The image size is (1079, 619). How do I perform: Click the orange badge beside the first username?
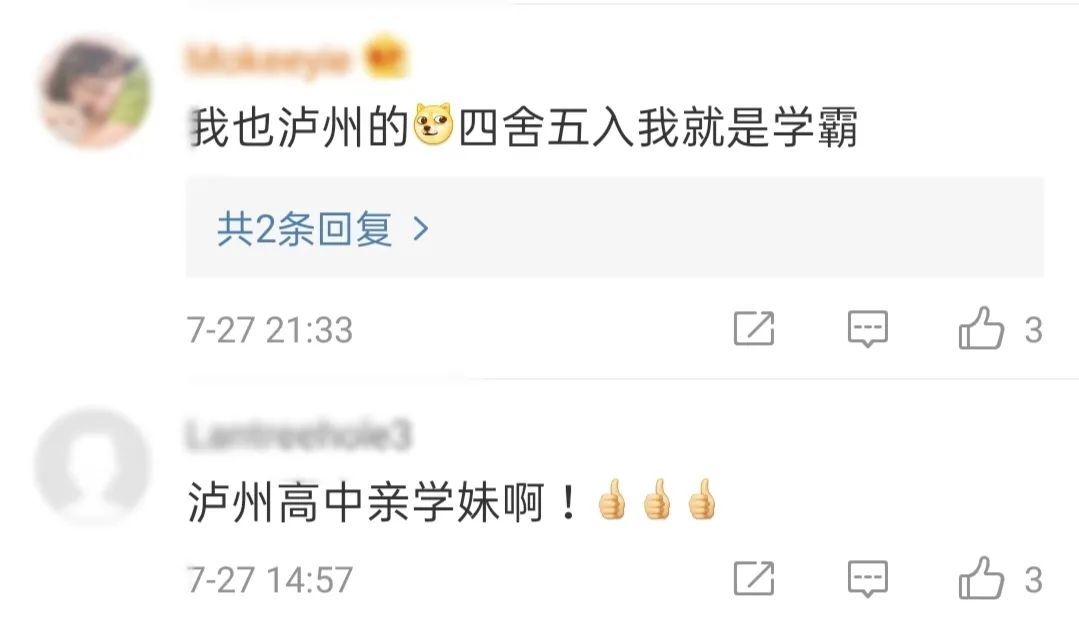pos(385,58)
